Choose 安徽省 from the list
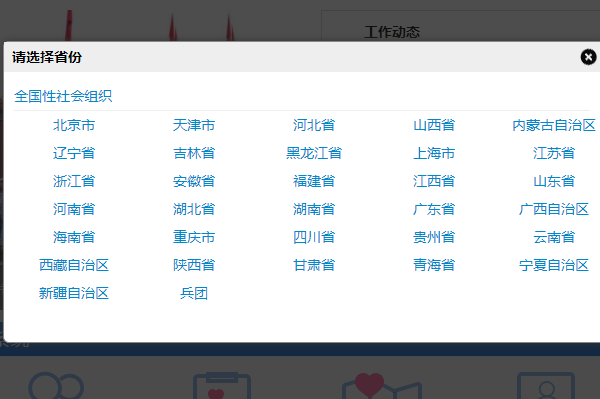Image resolution: width=600 pixels, height=399 pixels. [x=194, y=181]
